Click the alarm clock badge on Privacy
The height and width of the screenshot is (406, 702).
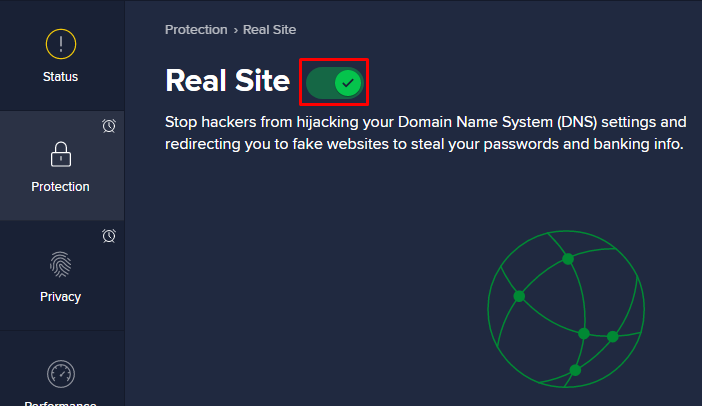pyautogui.click(x=109, y=236)
